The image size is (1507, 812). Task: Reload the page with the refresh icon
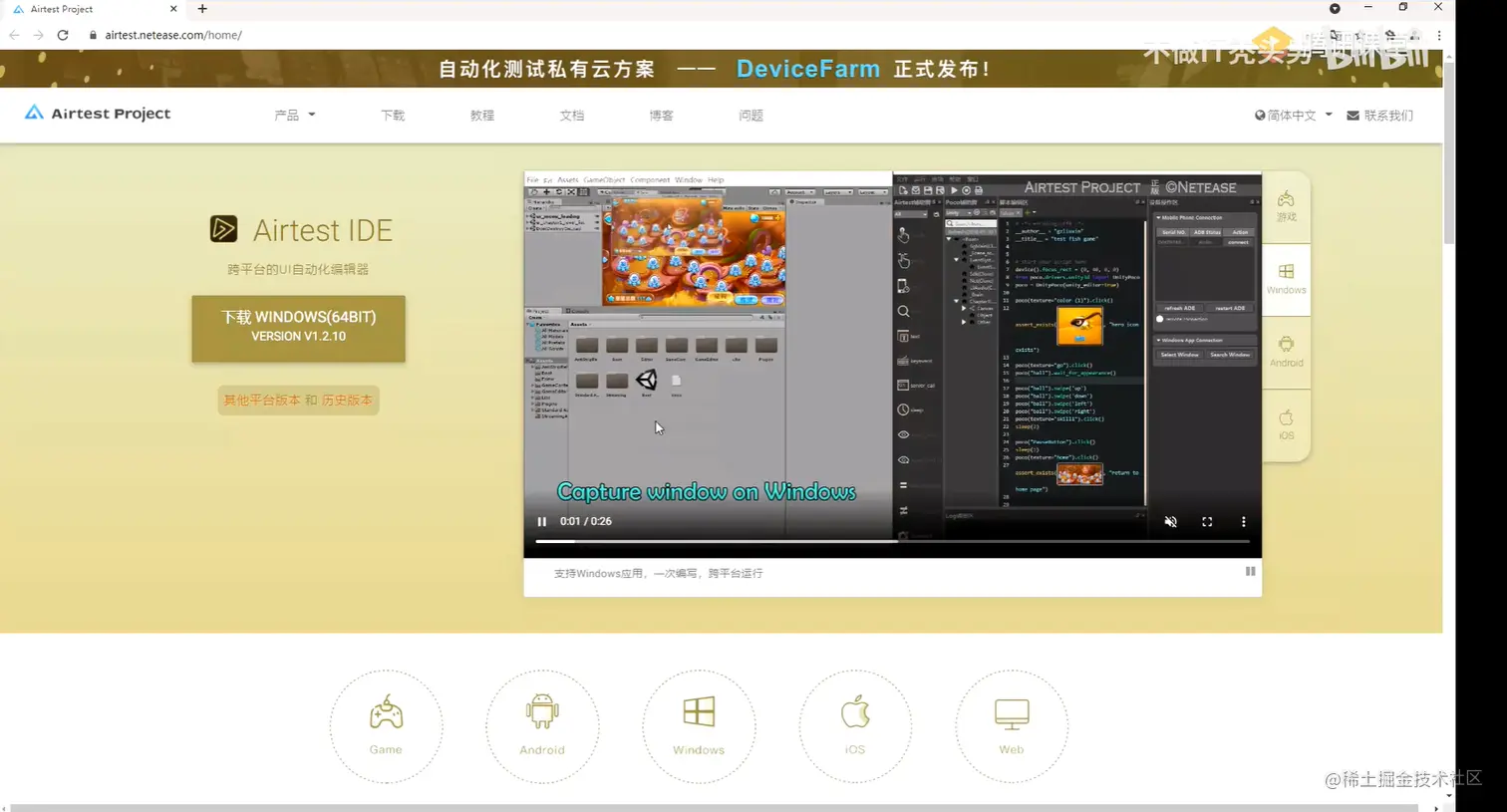63,35
